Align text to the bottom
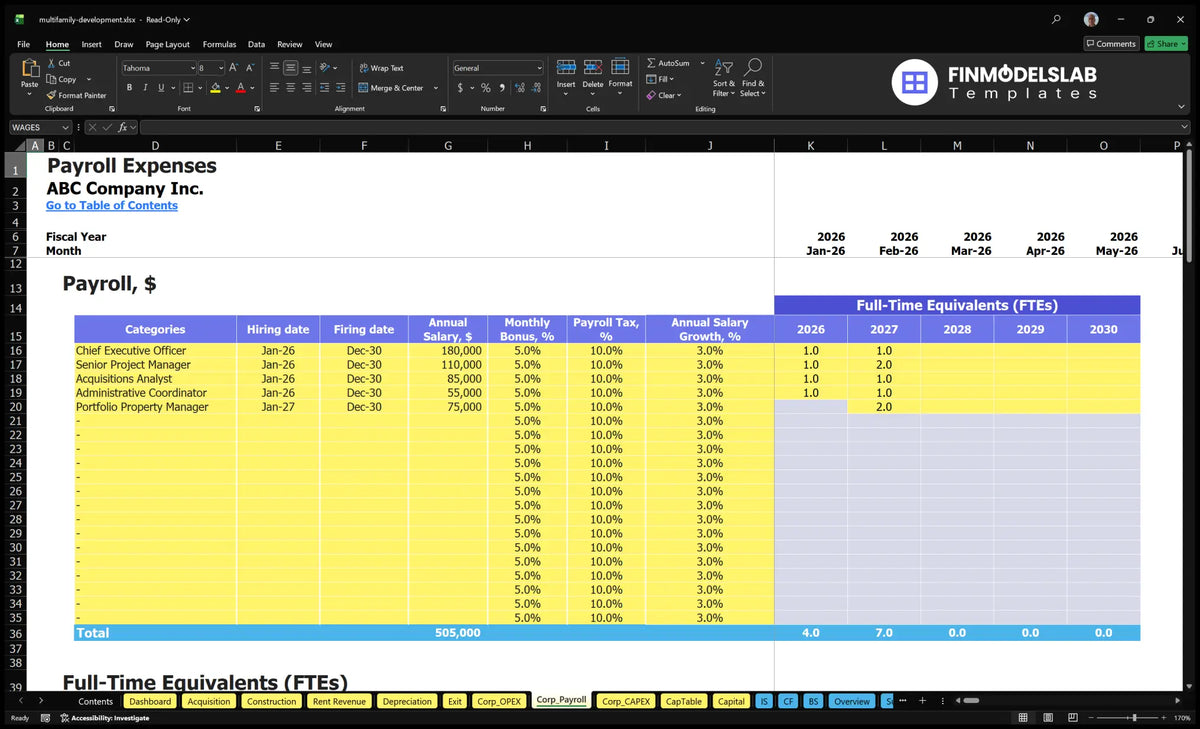The height and width of the screenshot is (729, 1200). [306, 68]
